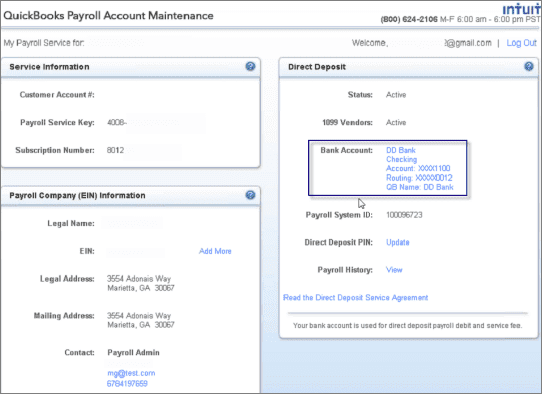
Task: Click the Payroll System ID 100096723
Action: pyautogui.click(x=404, y=215)
